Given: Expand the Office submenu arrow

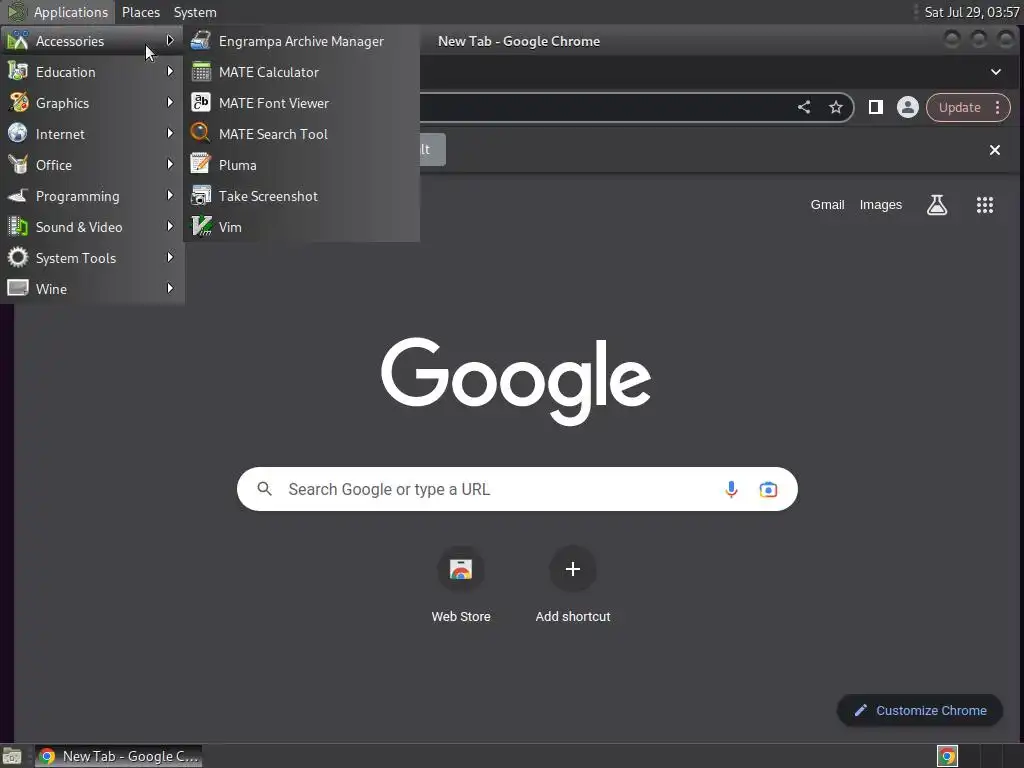Looking at the screenshot, I should 170,165.
